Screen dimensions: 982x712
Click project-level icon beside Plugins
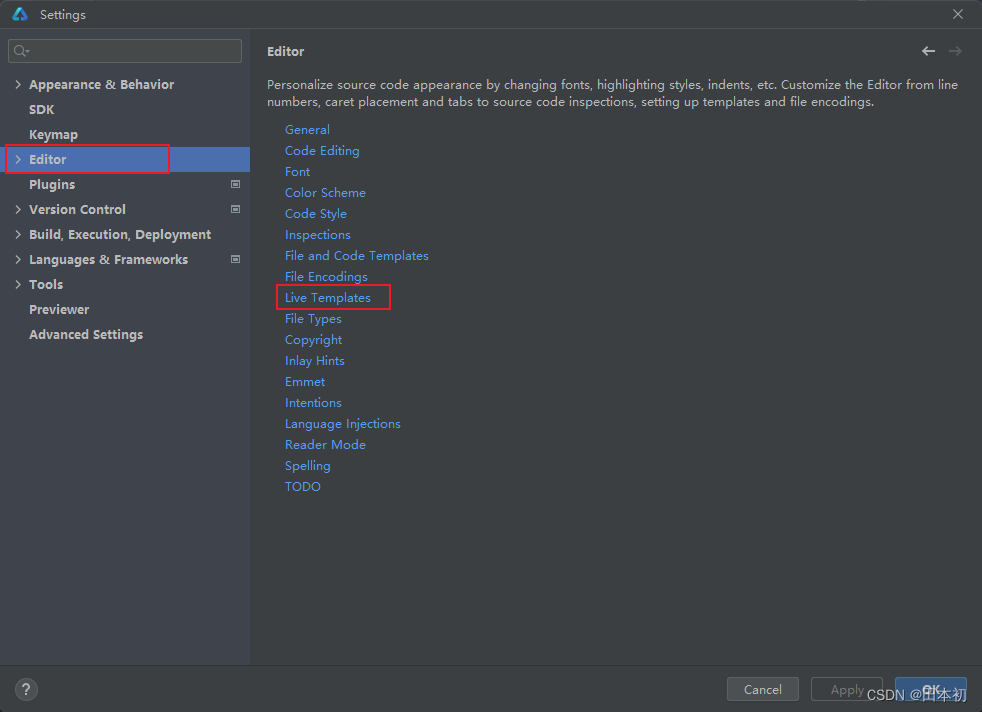point(235,184)
